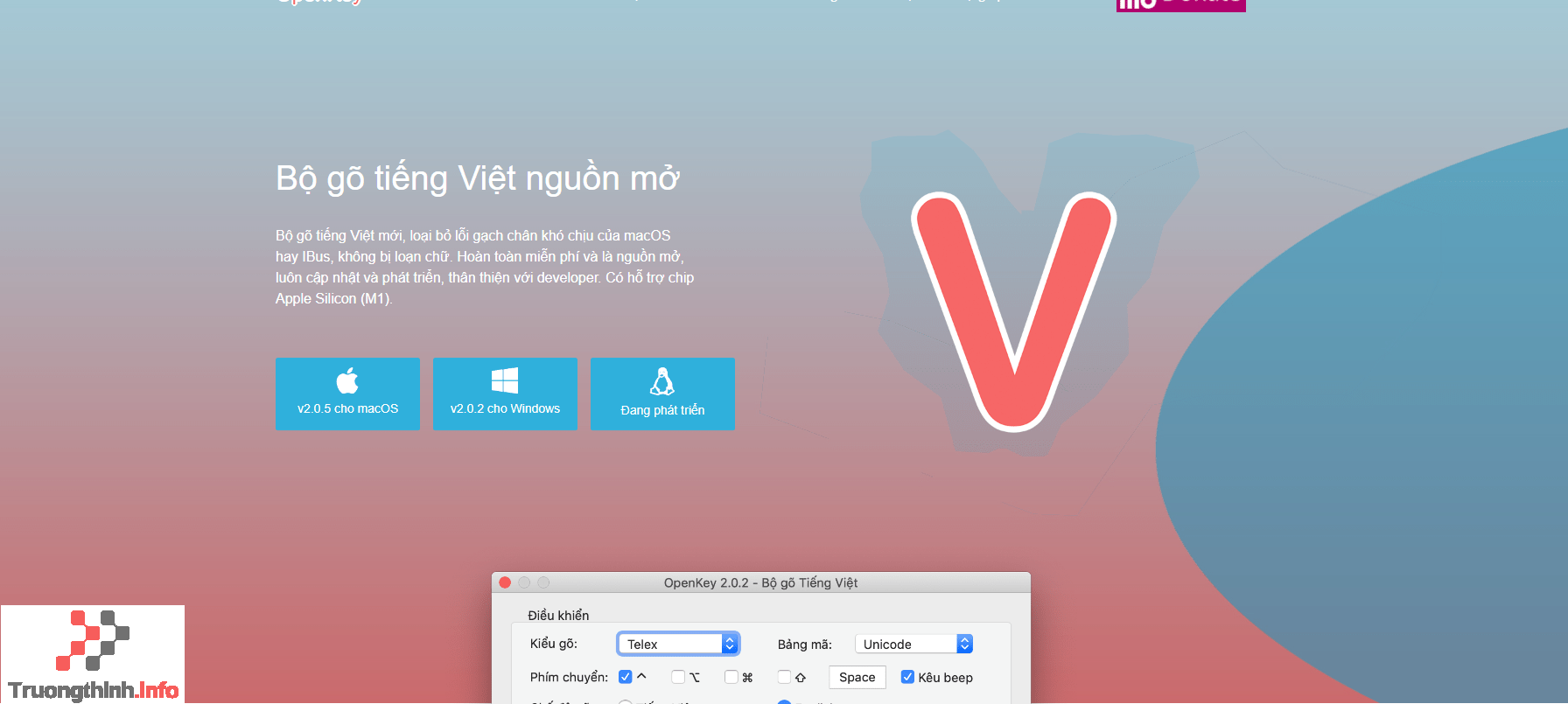Image resolution: width=1568 pixels, height=704 pixels.
Task: Close the OpenKey 2.0.2 window
Action: pyautogui.click(x=505, y=582)
